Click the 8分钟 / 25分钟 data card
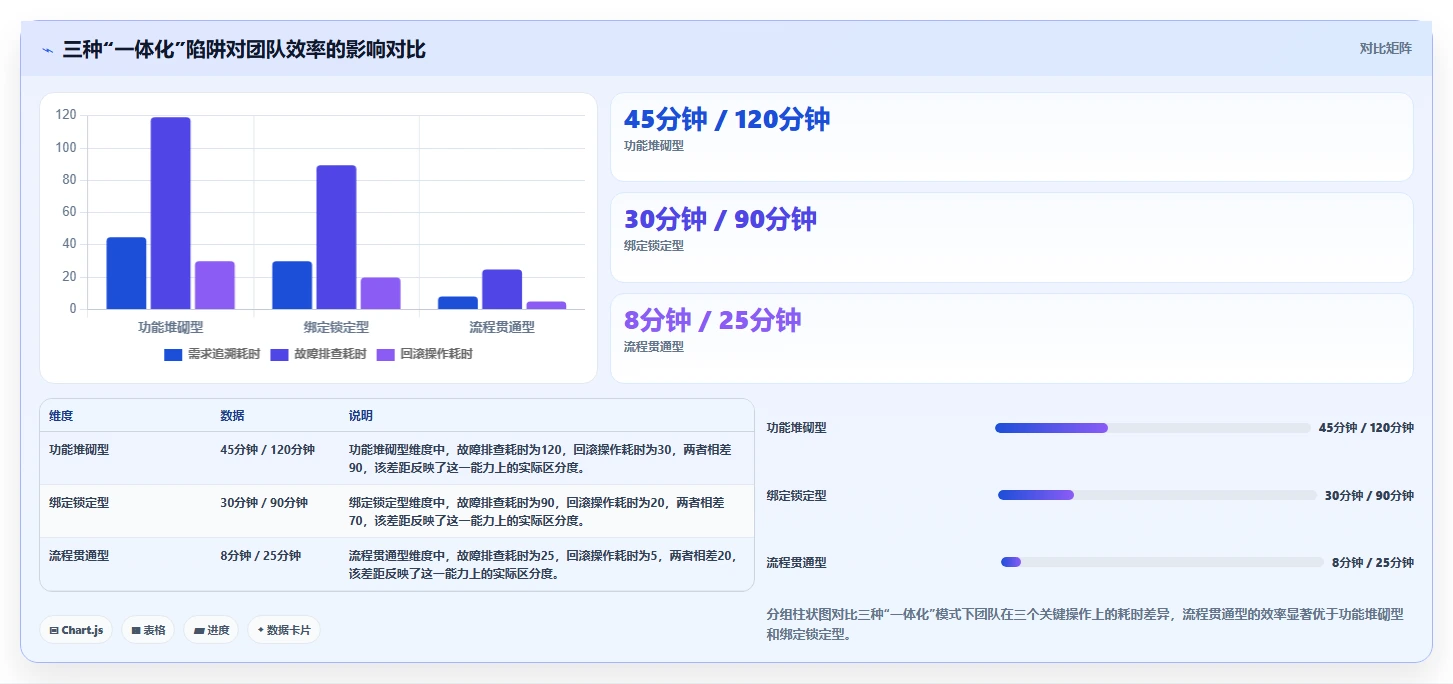 pos(1011,338)
